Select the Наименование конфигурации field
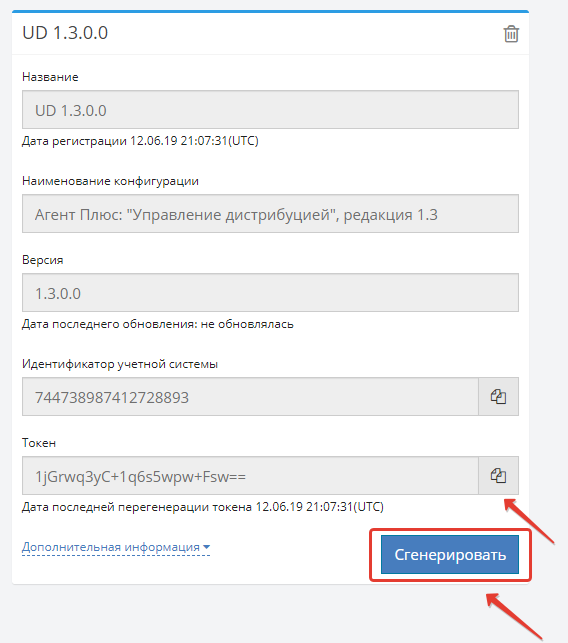The width and height of the screenshot is (568, 643). point(270,214)
